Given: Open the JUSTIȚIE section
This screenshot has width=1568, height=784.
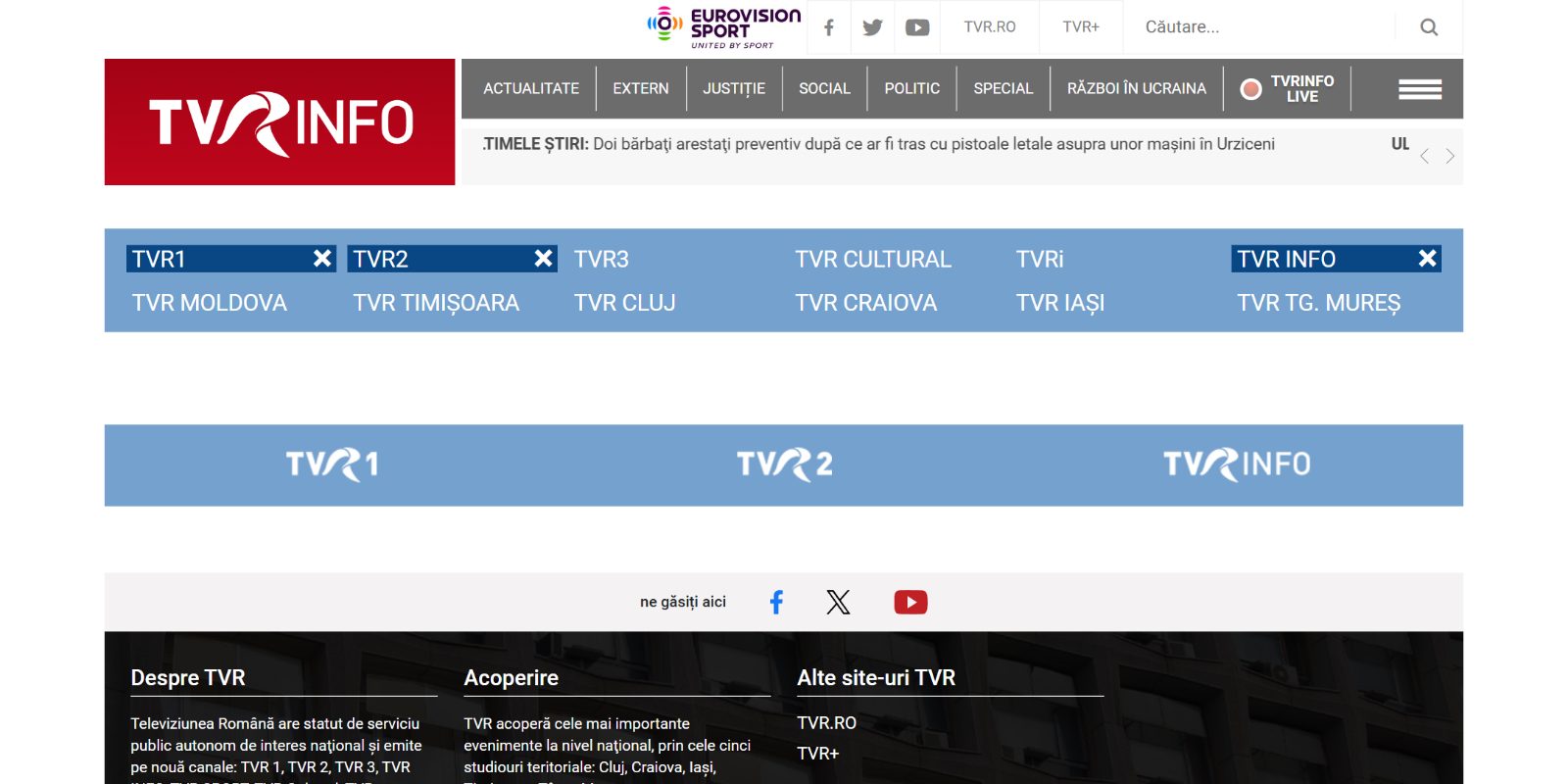Looking at the screenshot, I should pyautogui.click(x=734, y=89).
